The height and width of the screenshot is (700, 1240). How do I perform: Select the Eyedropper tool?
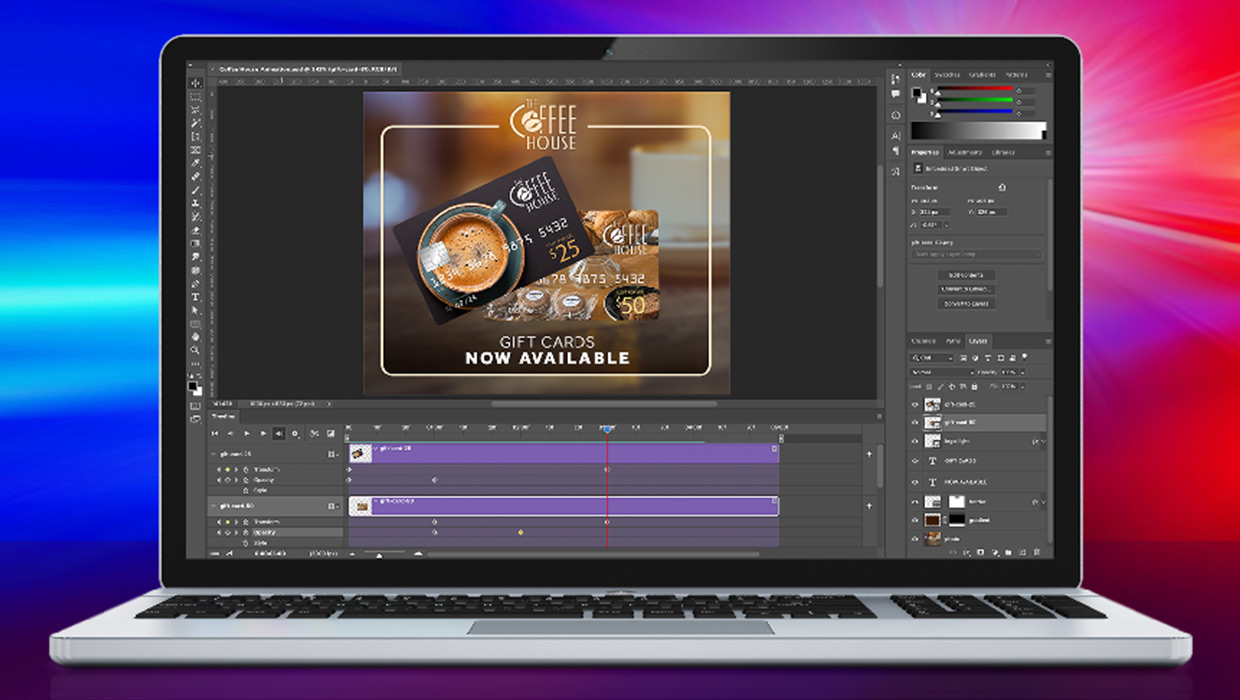(195, 163)
